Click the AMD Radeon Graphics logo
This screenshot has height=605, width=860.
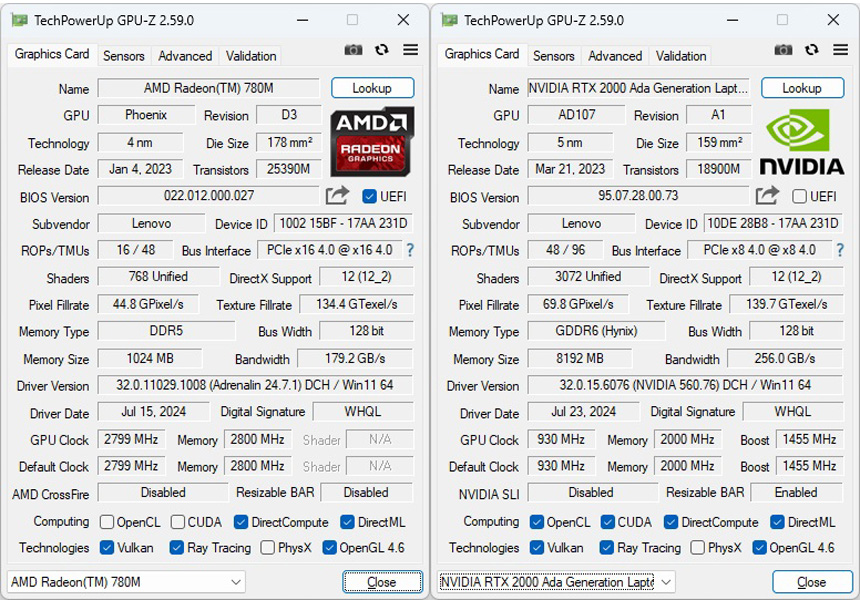pos(372,141)
